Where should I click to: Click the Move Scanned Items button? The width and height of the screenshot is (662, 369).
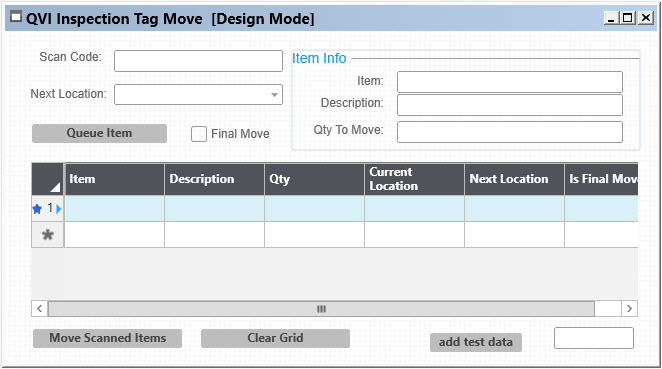[x=107, y=338]
